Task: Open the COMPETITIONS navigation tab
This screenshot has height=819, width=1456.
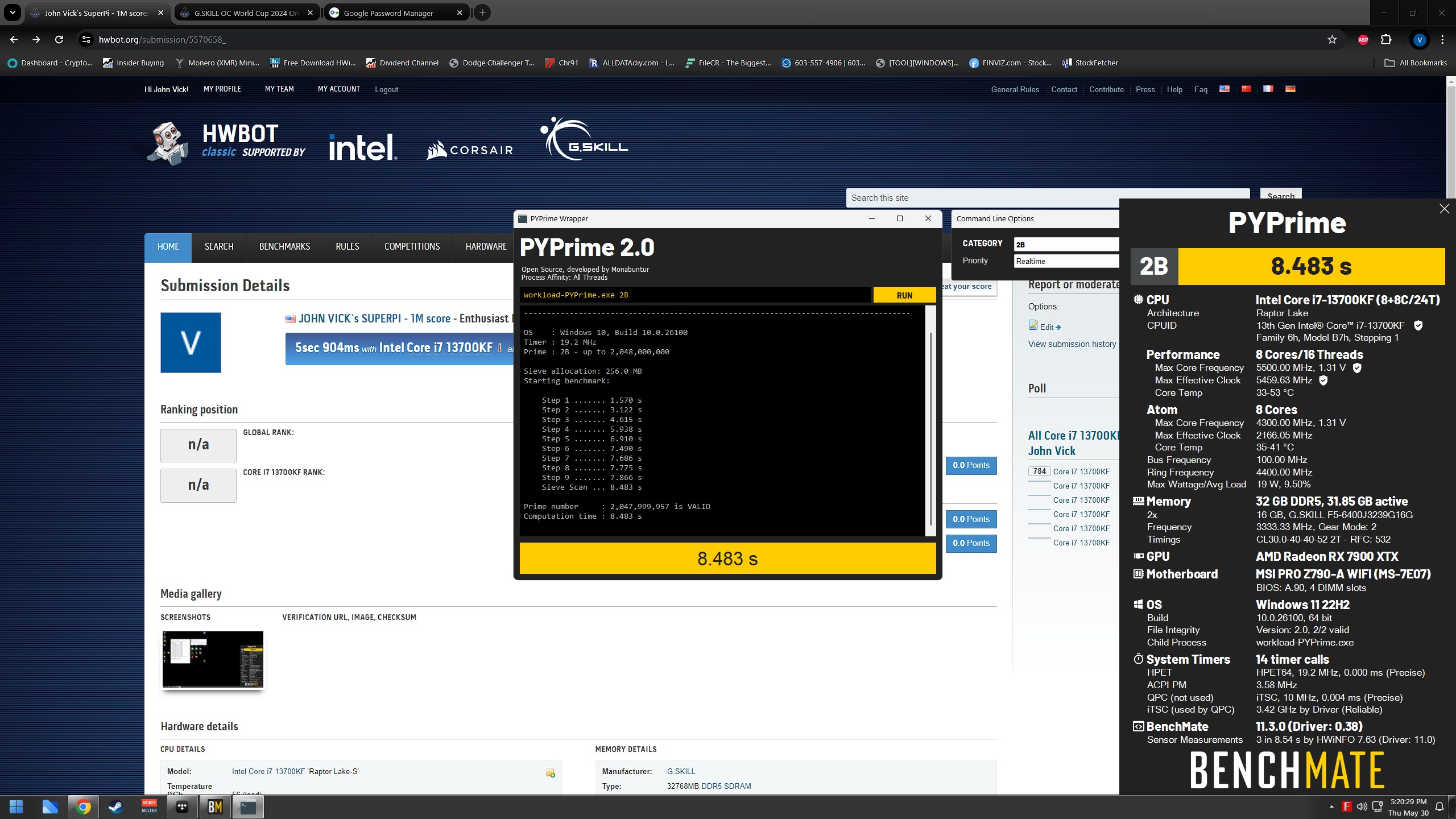Action: coord(412,246)
